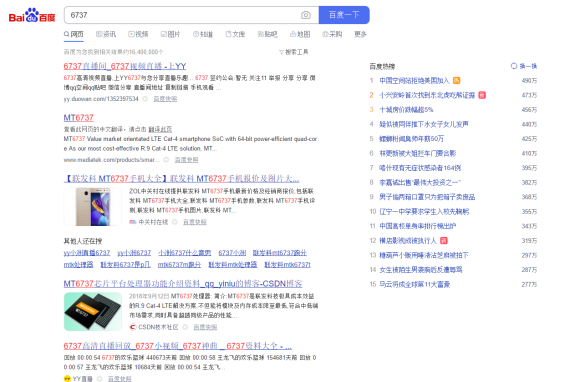Open hot search item ranked 13
Viewport: 580px width, 382px height.
pos(424,255)
